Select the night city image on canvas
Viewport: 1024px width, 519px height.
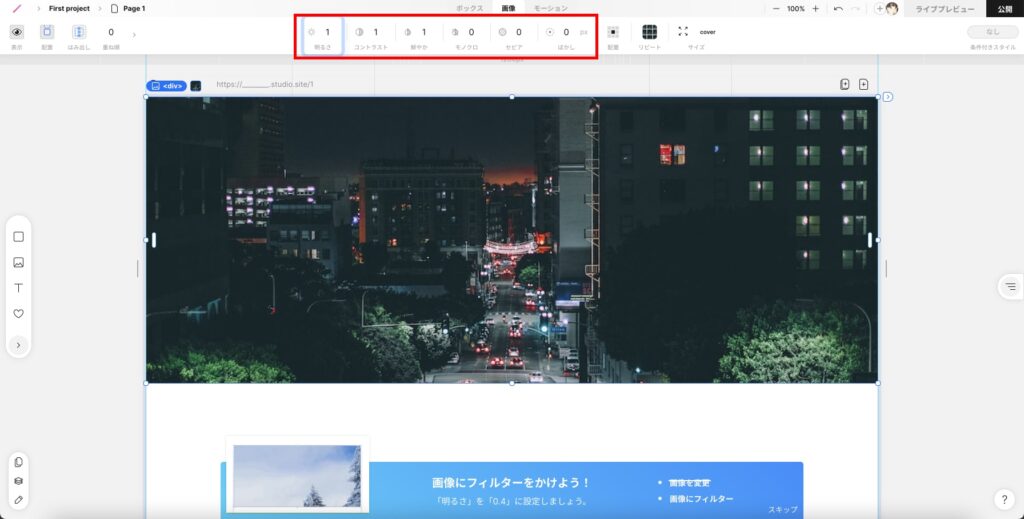click(x=511, y=240)
